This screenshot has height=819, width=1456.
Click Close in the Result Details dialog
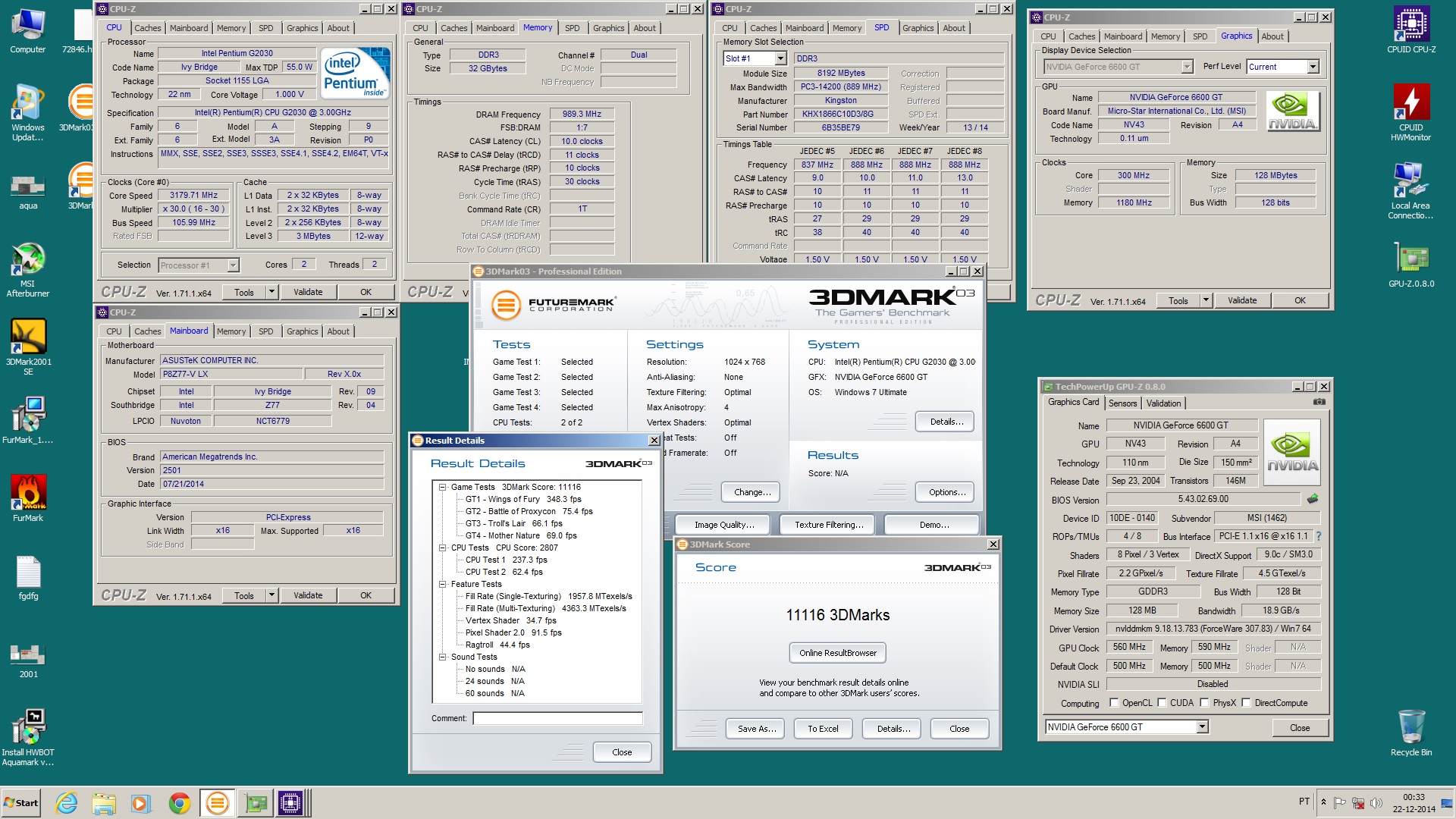622,752
